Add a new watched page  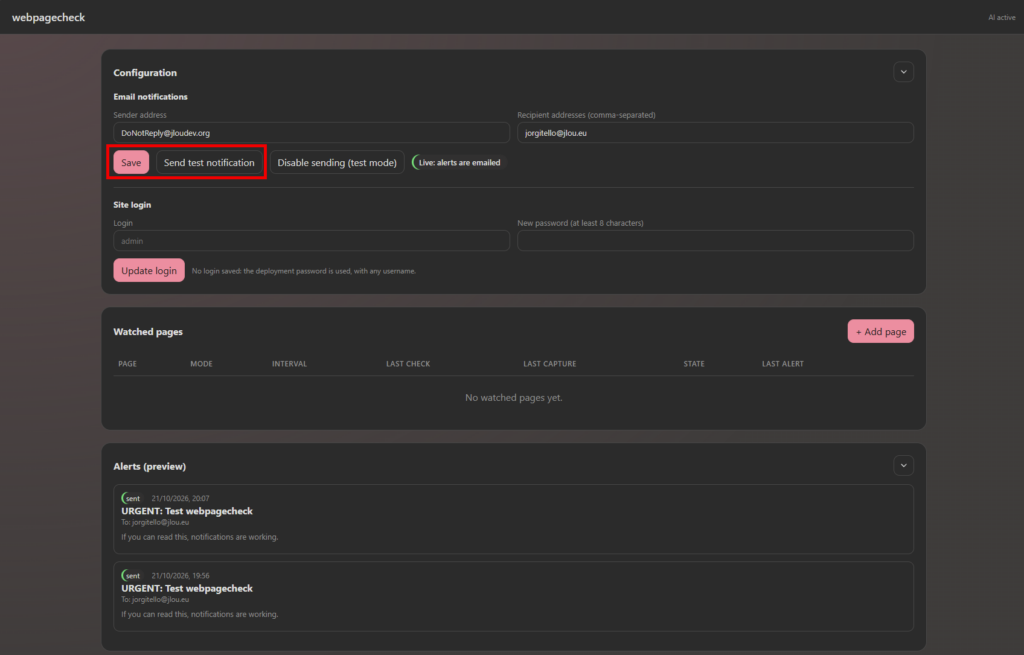pyautogui.click(x=880, y=332)
